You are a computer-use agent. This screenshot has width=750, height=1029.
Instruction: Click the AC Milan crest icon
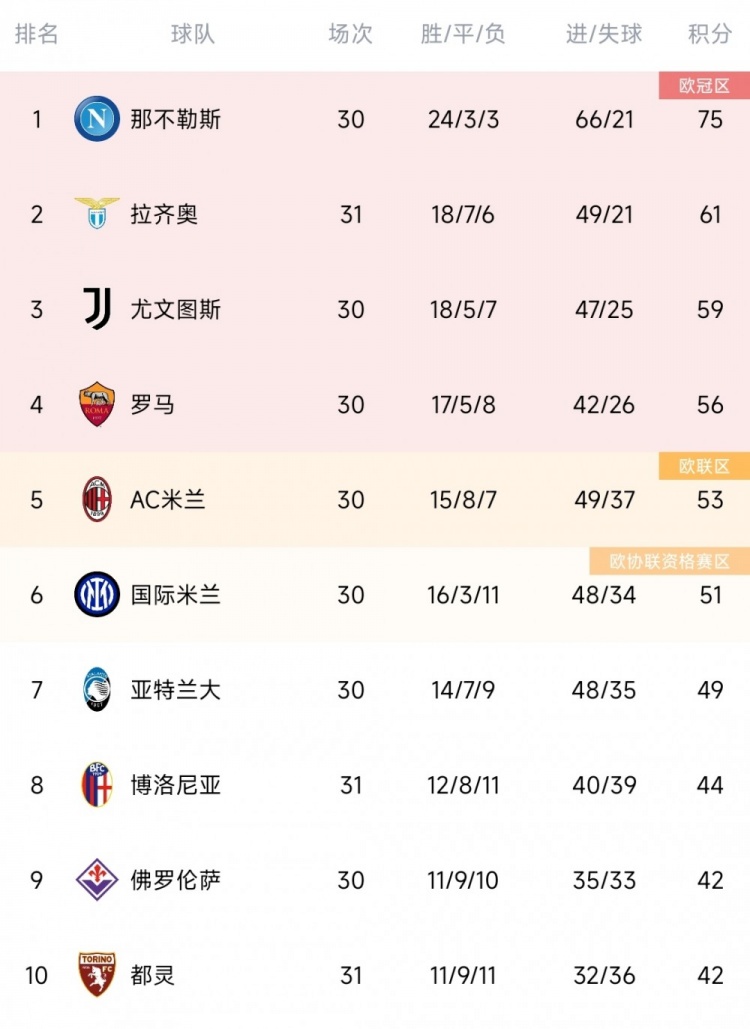(97, 500)
